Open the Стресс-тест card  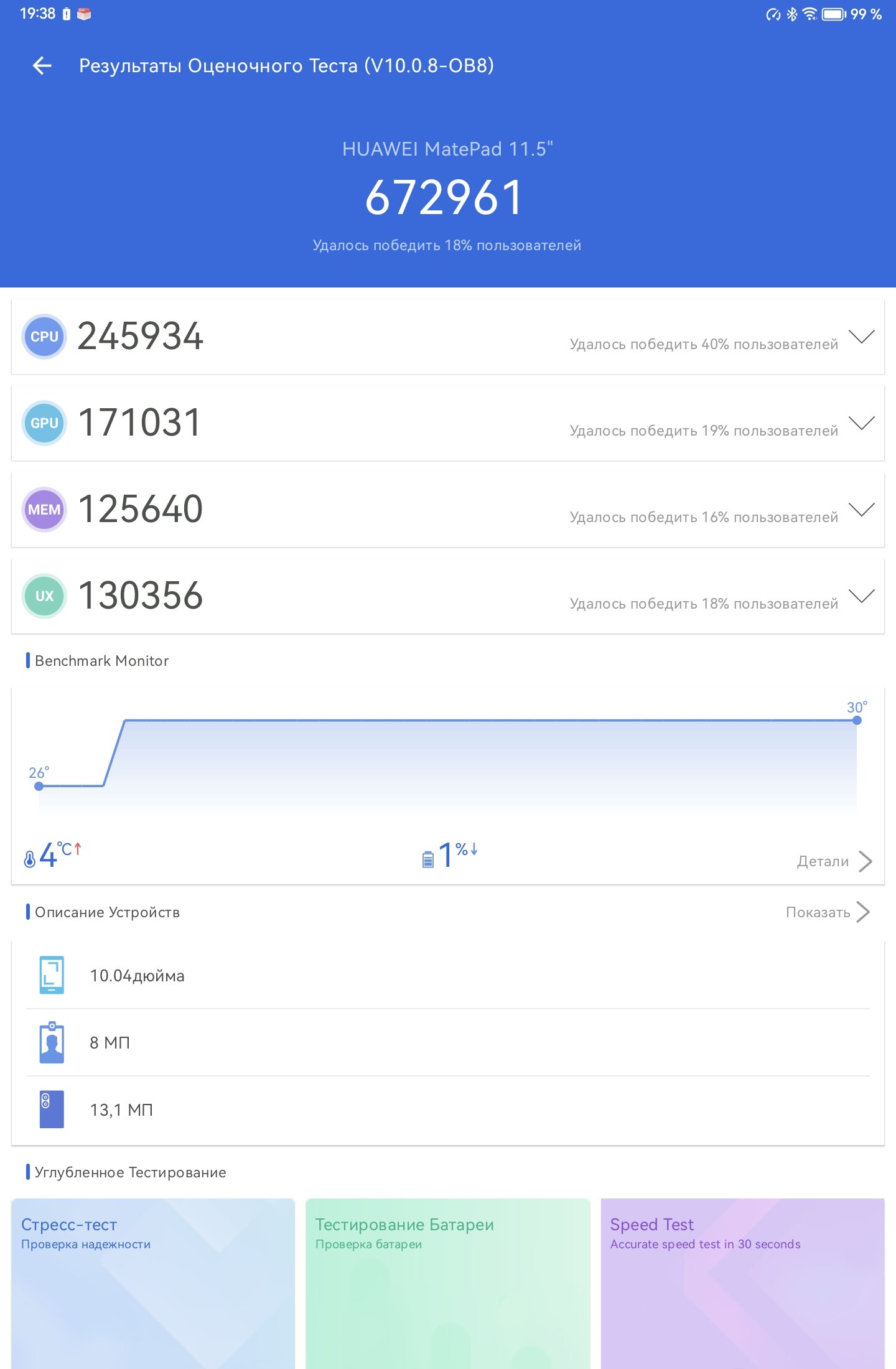point(153,1283)
